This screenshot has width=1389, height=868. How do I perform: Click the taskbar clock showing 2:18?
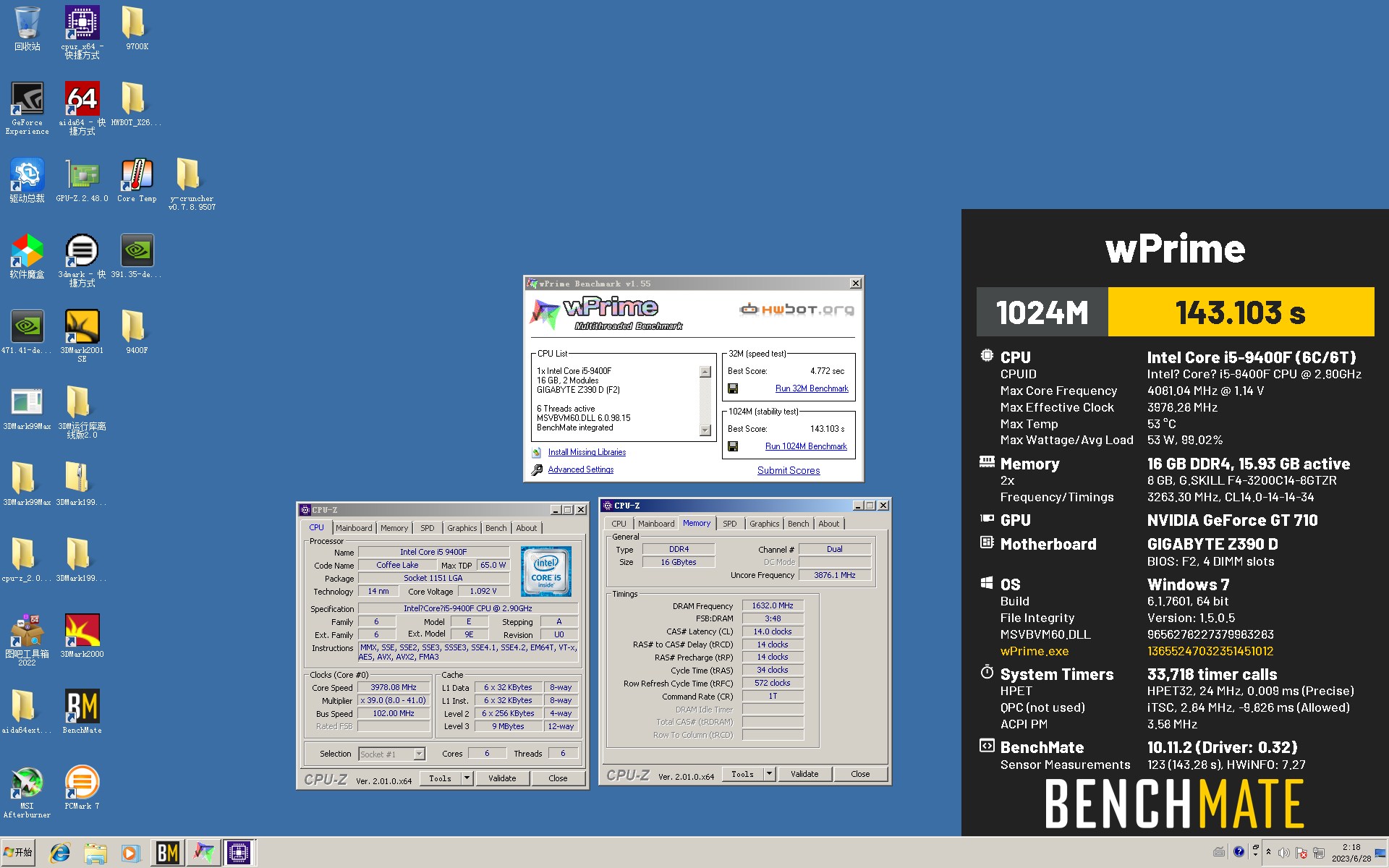click(1351, 853)
